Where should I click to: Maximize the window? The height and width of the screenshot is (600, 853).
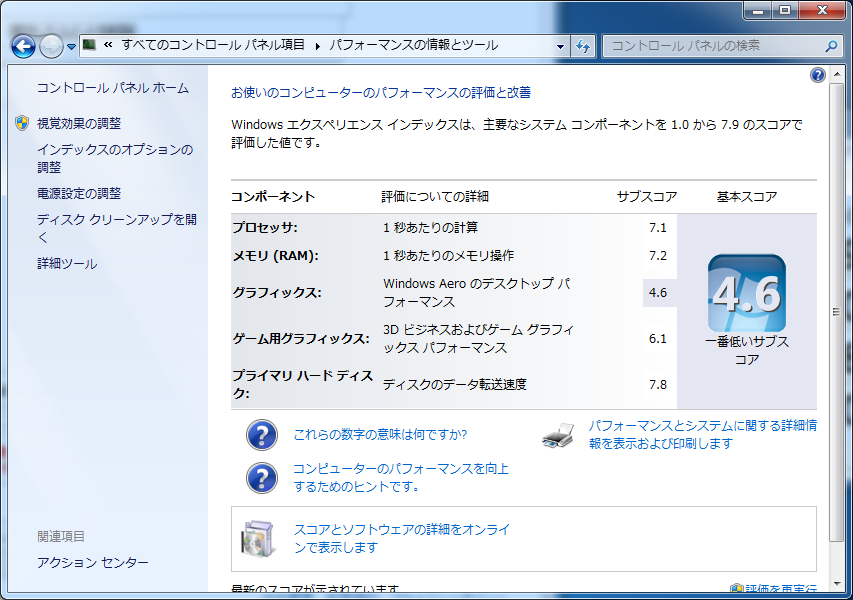[x=785, y=10]
